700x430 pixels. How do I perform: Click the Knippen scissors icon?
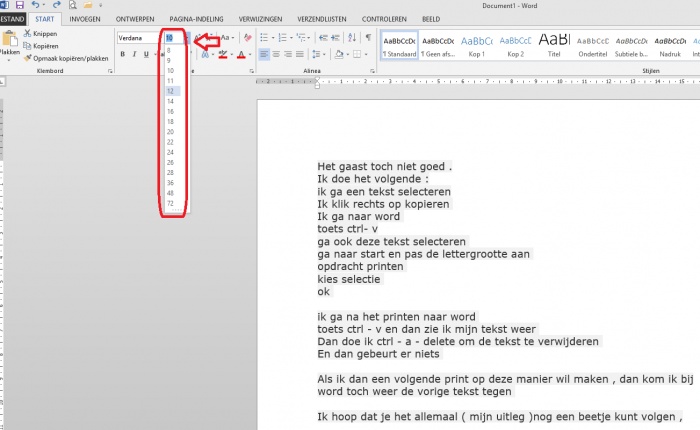tap(28, 33)
